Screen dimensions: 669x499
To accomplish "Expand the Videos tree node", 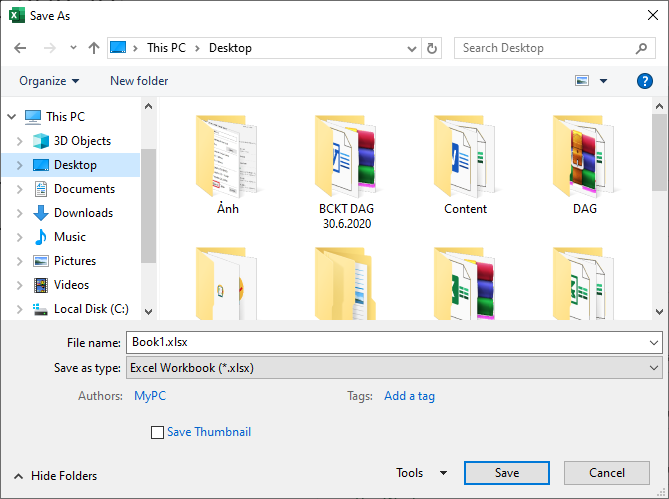I will (x=20, y=285).
